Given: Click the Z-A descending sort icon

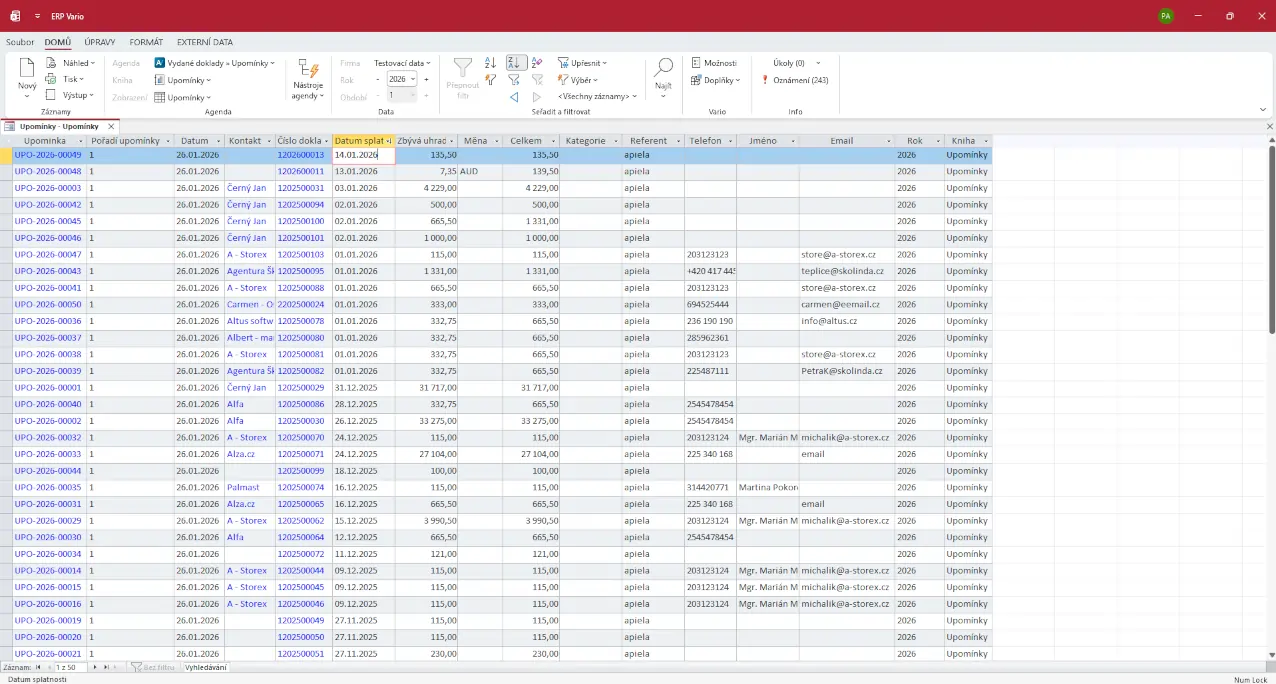Looking at the screenshot, I should coord(515,63).
